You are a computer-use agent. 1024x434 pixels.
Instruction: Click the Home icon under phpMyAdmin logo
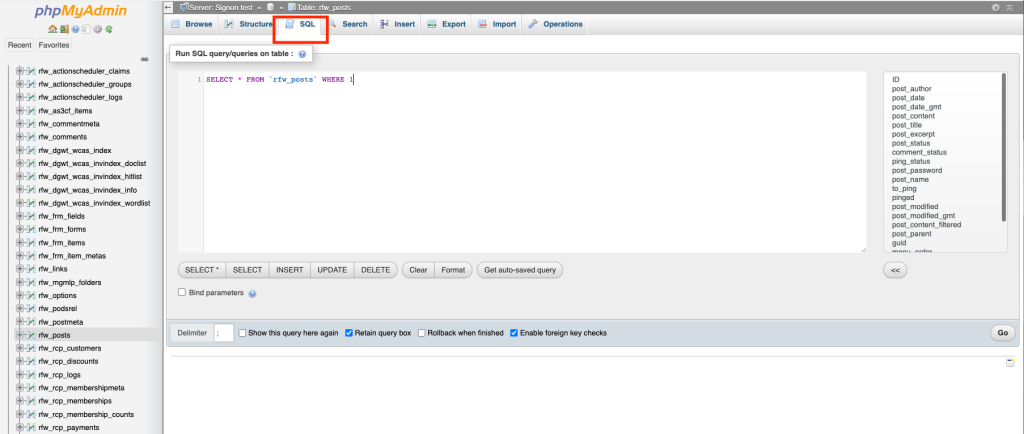point(51,29)
